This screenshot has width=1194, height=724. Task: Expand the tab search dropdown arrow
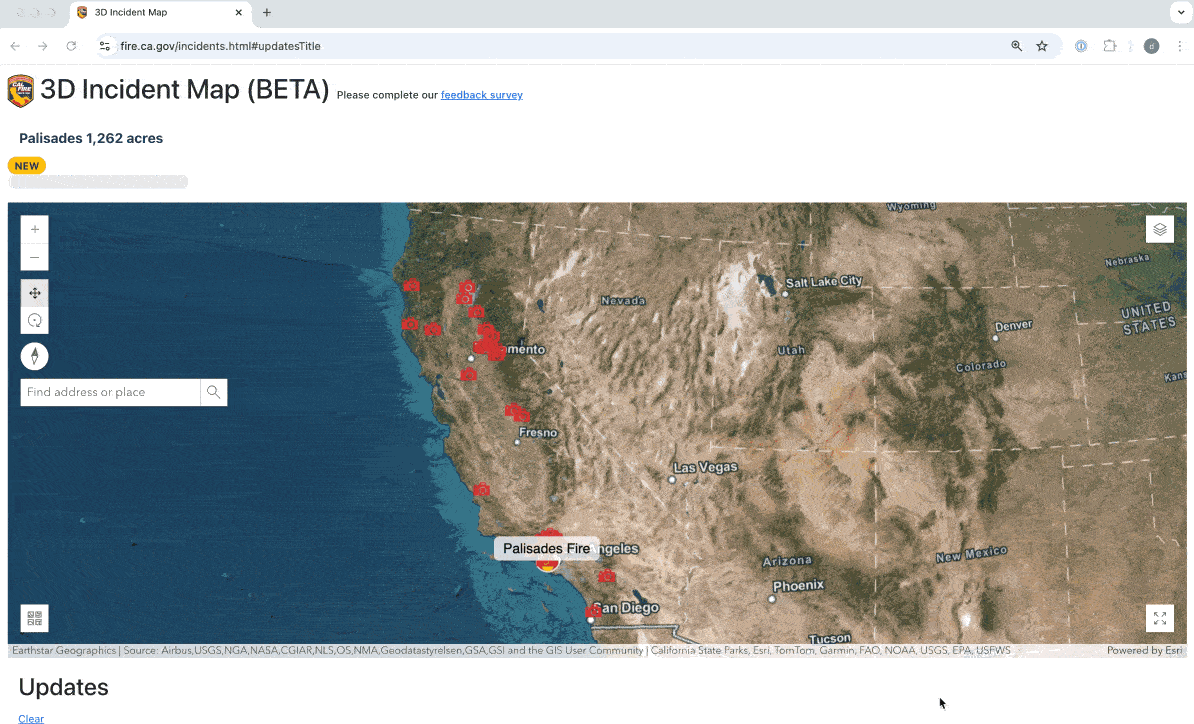pyautogui.click(x=1180, y=13)
